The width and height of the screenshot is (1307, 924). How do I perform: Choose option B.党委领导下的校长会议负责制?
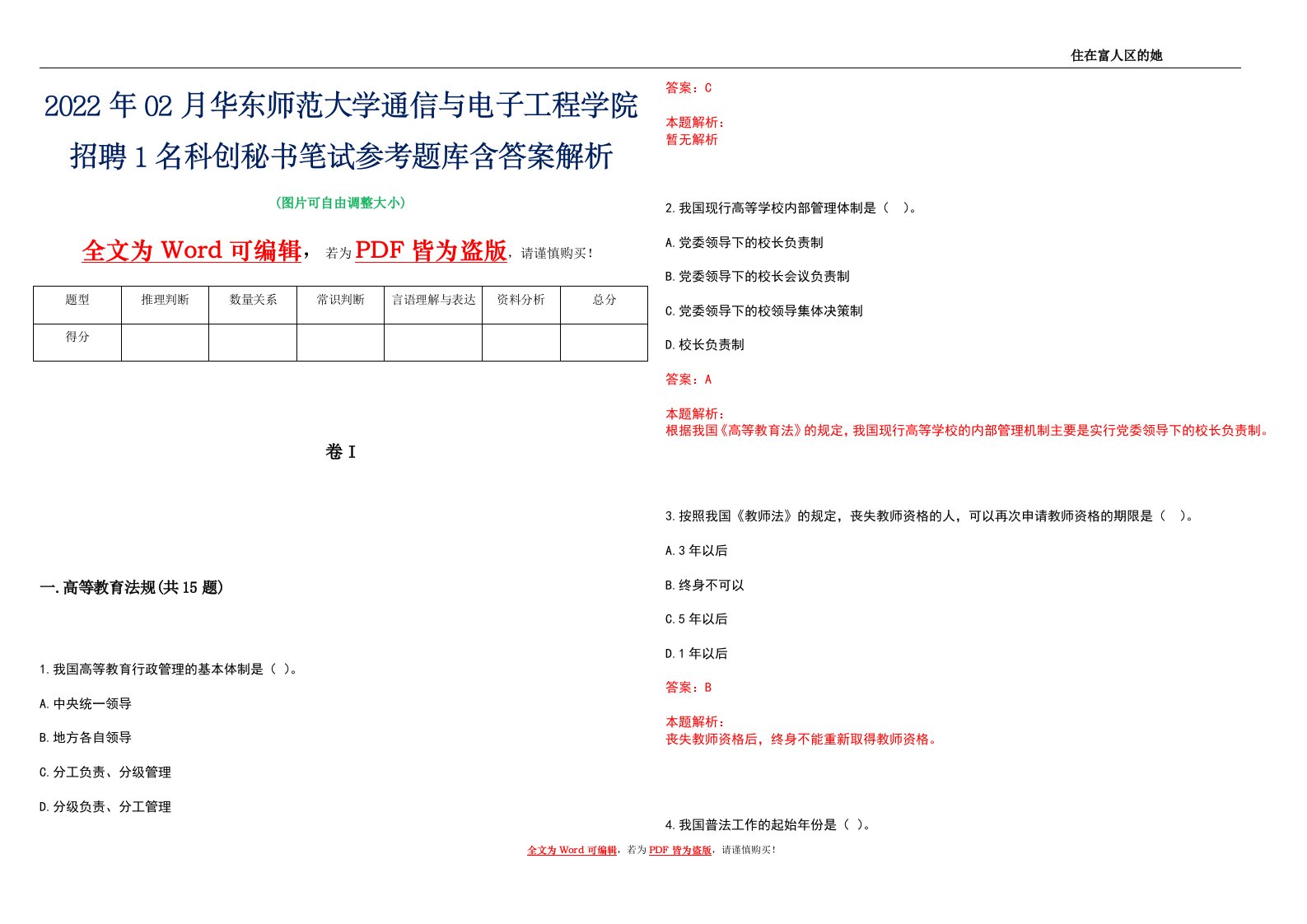(x=758, y=277)
